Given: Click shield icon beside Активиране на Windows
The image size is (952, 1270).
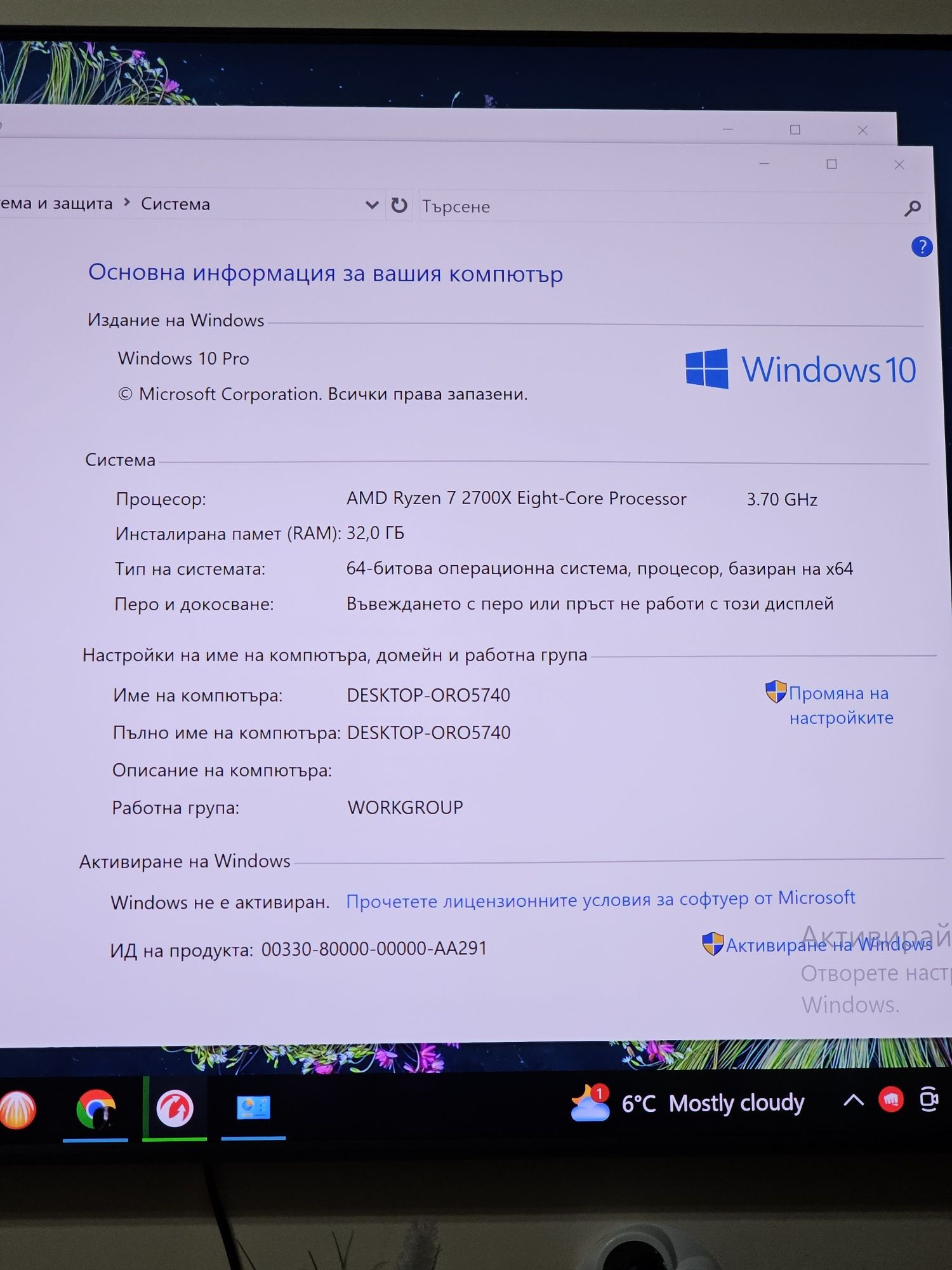Looking at the screenshot, I should coord(713,944).
